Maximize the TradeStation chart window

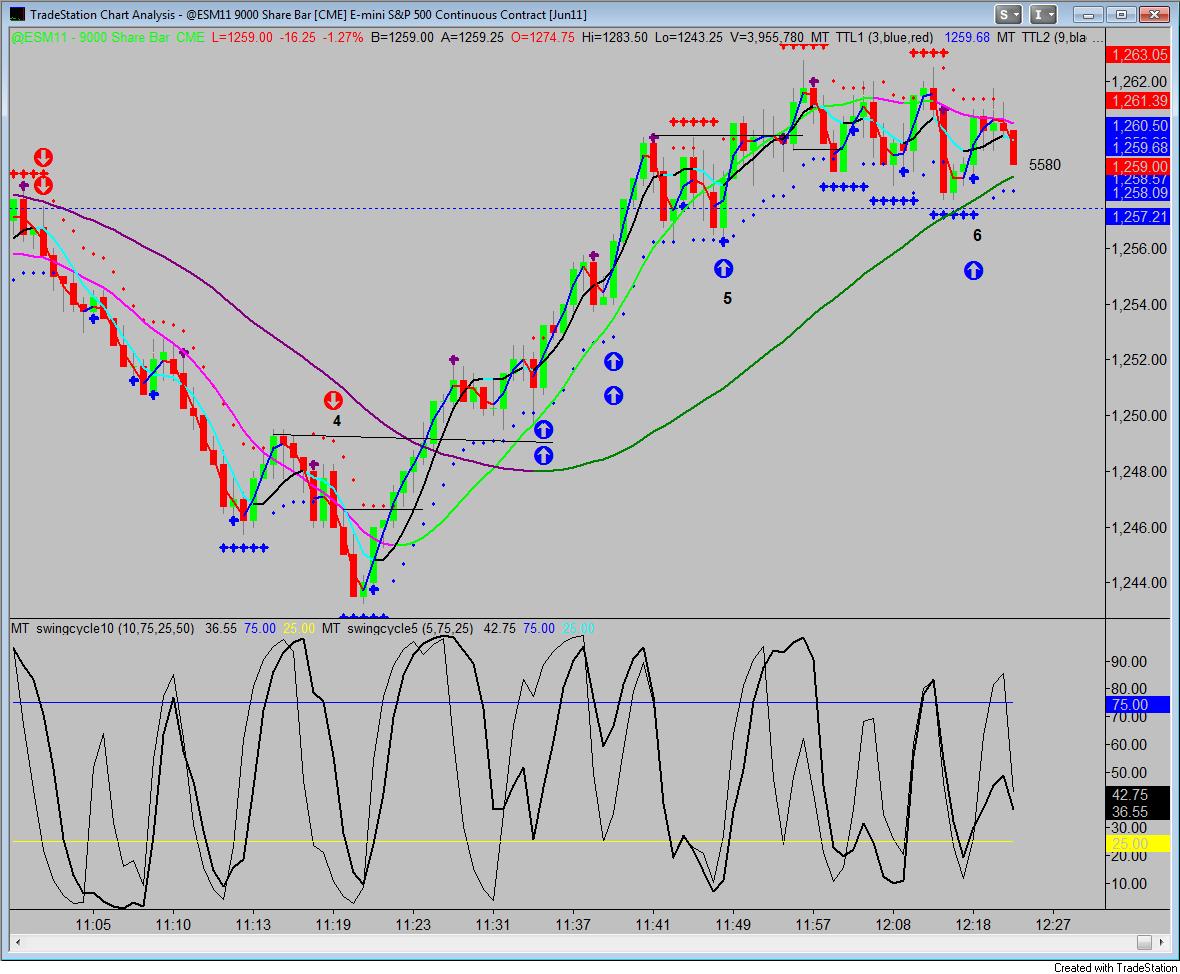click(x=1121, y=14)
